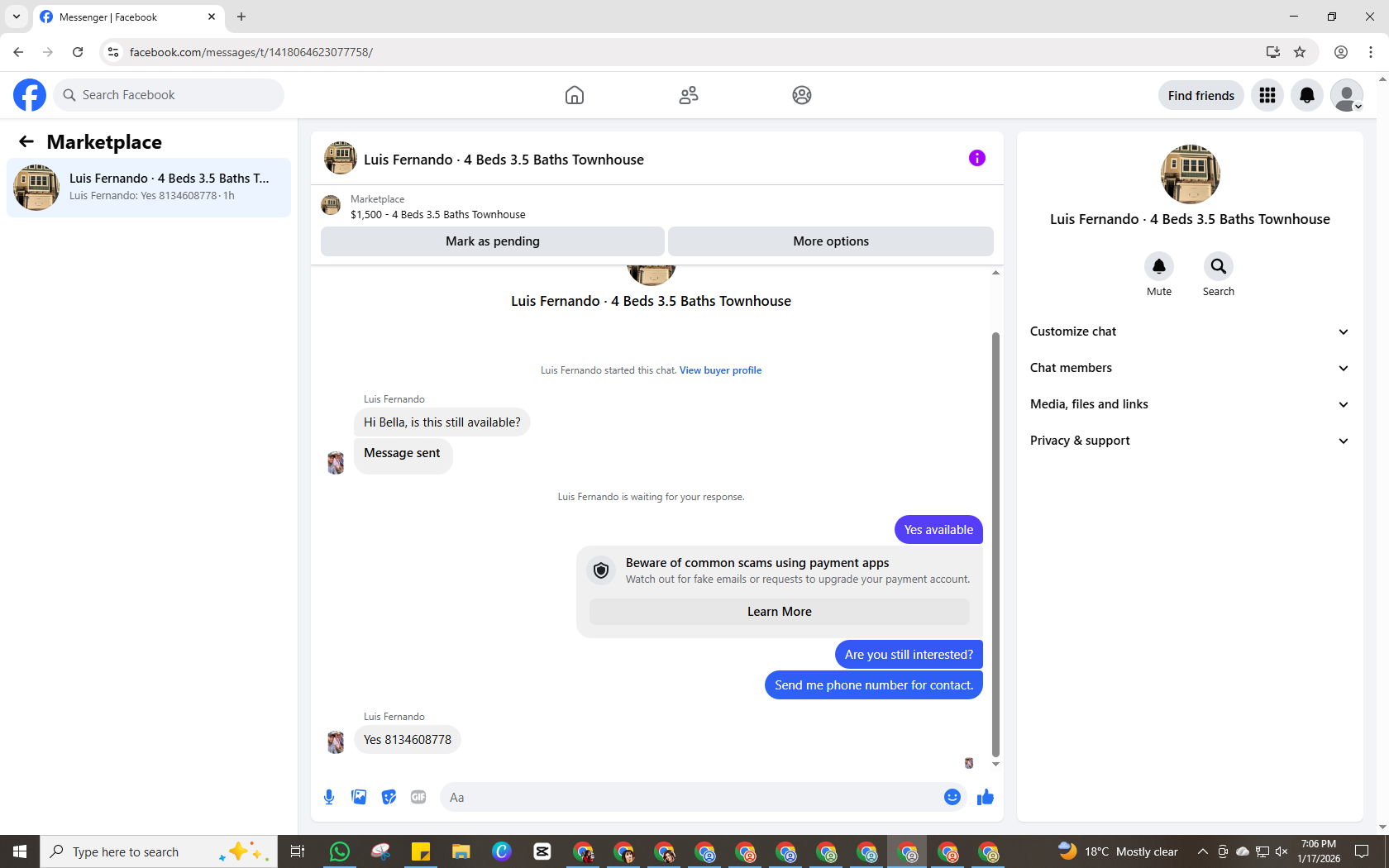The height and width of the screenshot is (868, 1389).
Task: Attach a photo with image icon
Action: (x=359, y=797)
